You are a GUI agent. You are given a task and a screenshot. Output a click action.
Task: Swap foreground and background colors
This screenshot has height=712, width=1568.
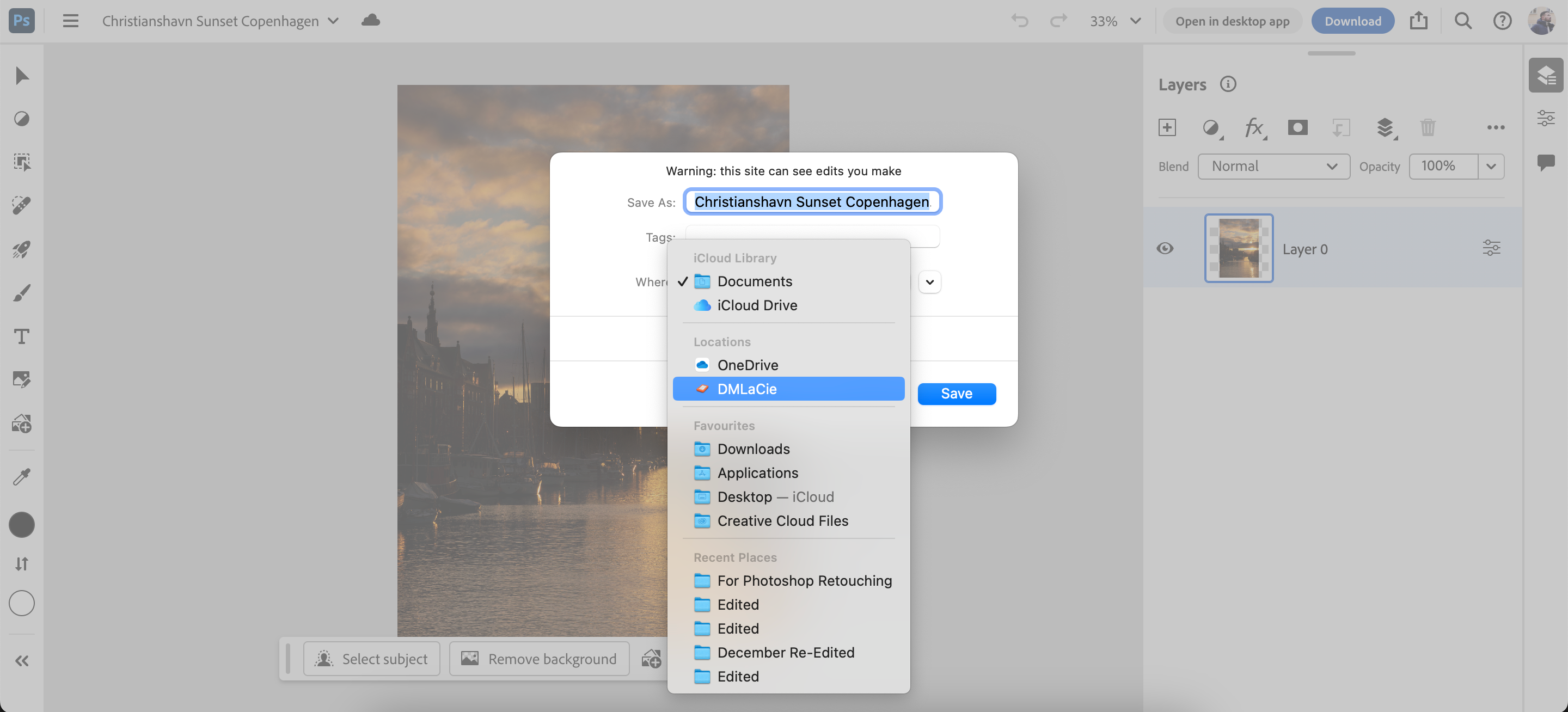22,564
